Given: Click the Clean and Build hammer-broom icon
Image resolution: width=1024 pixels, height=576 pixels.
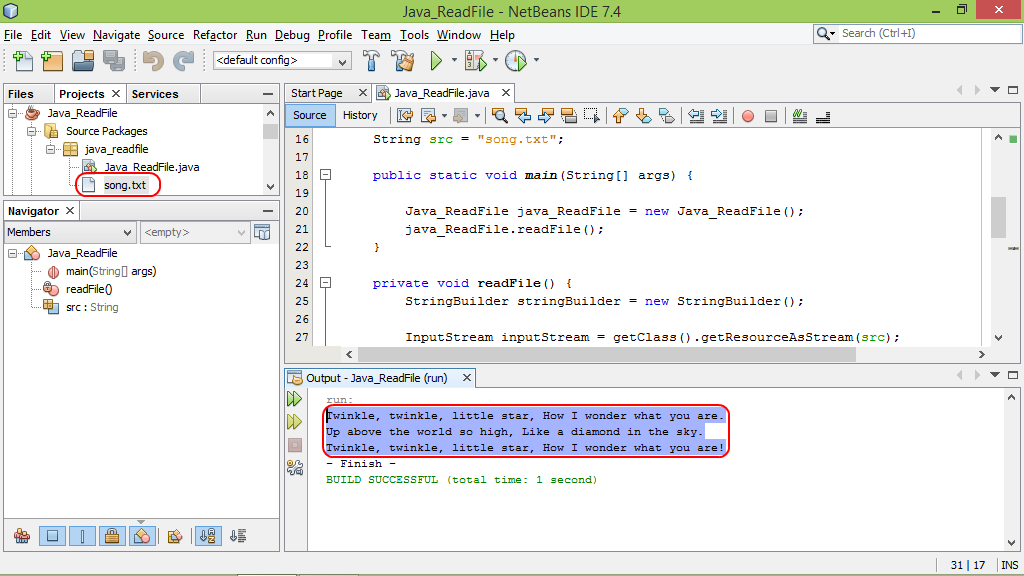Looking at the screenshot, I should click(403, 61).
